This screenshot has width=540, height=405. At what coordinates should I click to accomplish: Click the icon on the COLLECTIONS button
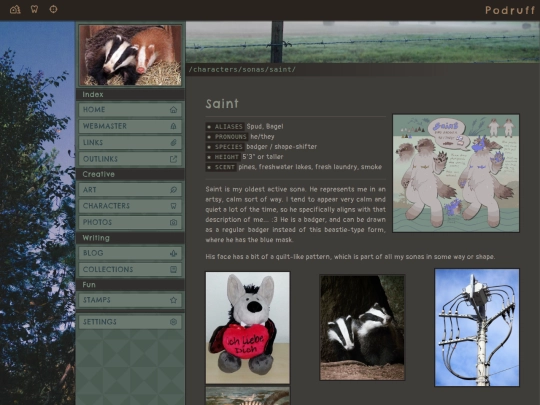(x=173, y=270)
